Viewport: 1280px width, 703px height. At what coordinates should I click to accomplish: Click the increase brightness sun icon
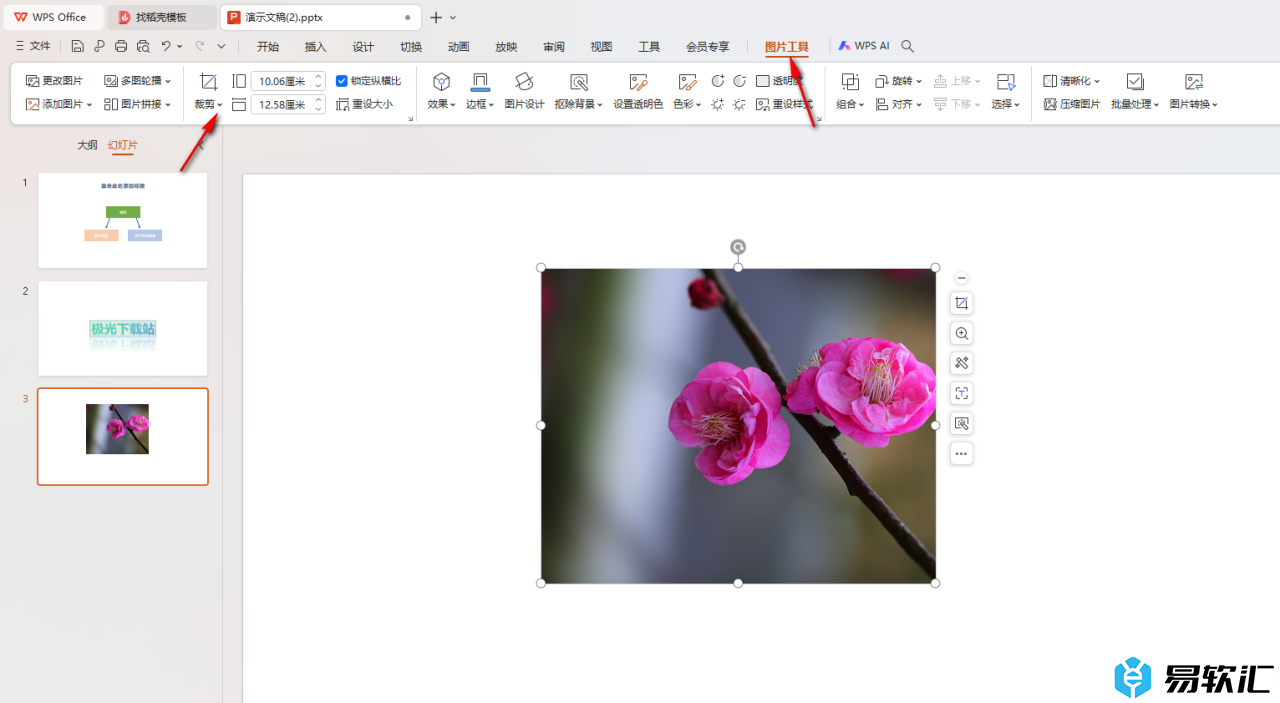point(718,104)
